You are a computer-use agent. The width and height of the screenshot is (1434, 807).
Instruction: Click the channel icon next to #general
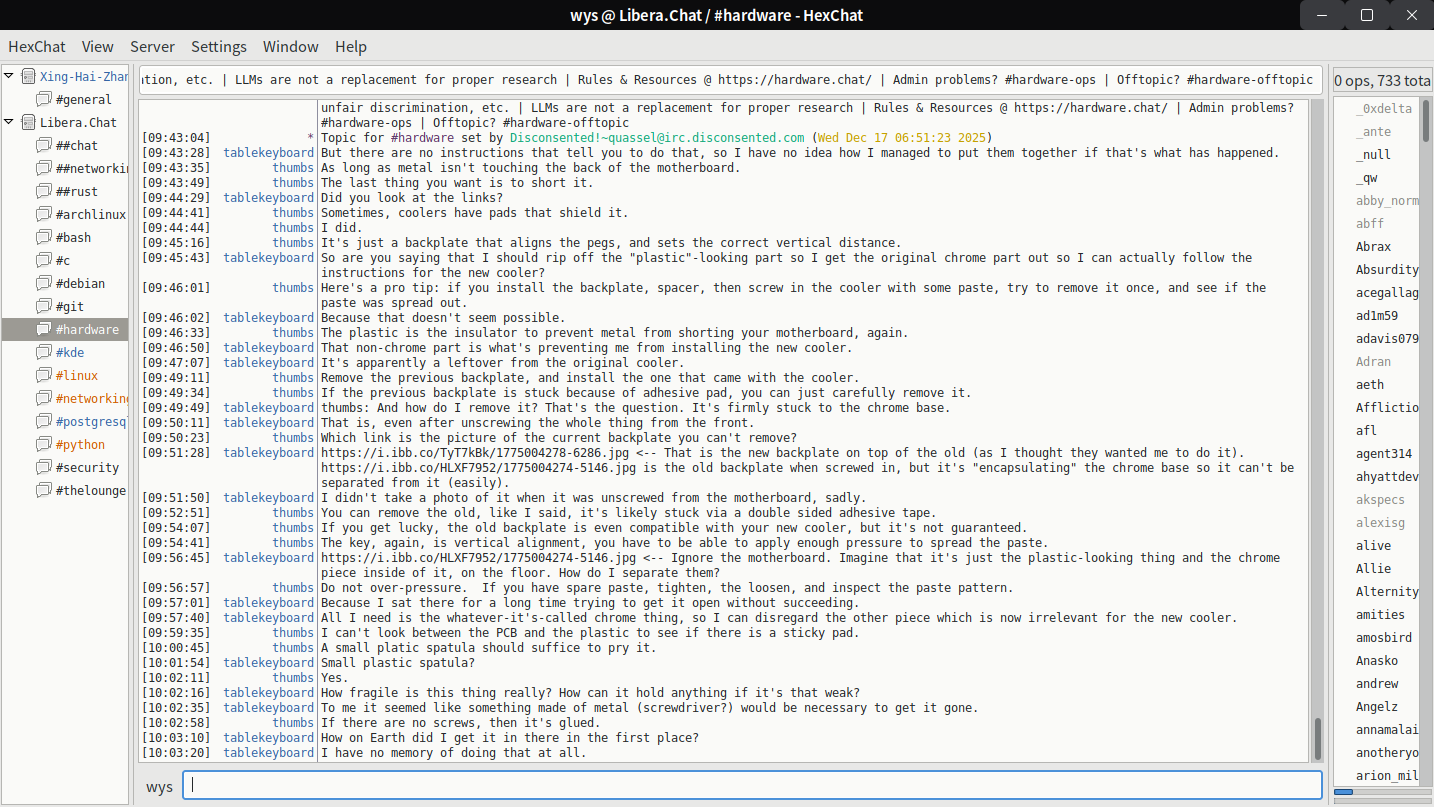[x=43, y=99]
